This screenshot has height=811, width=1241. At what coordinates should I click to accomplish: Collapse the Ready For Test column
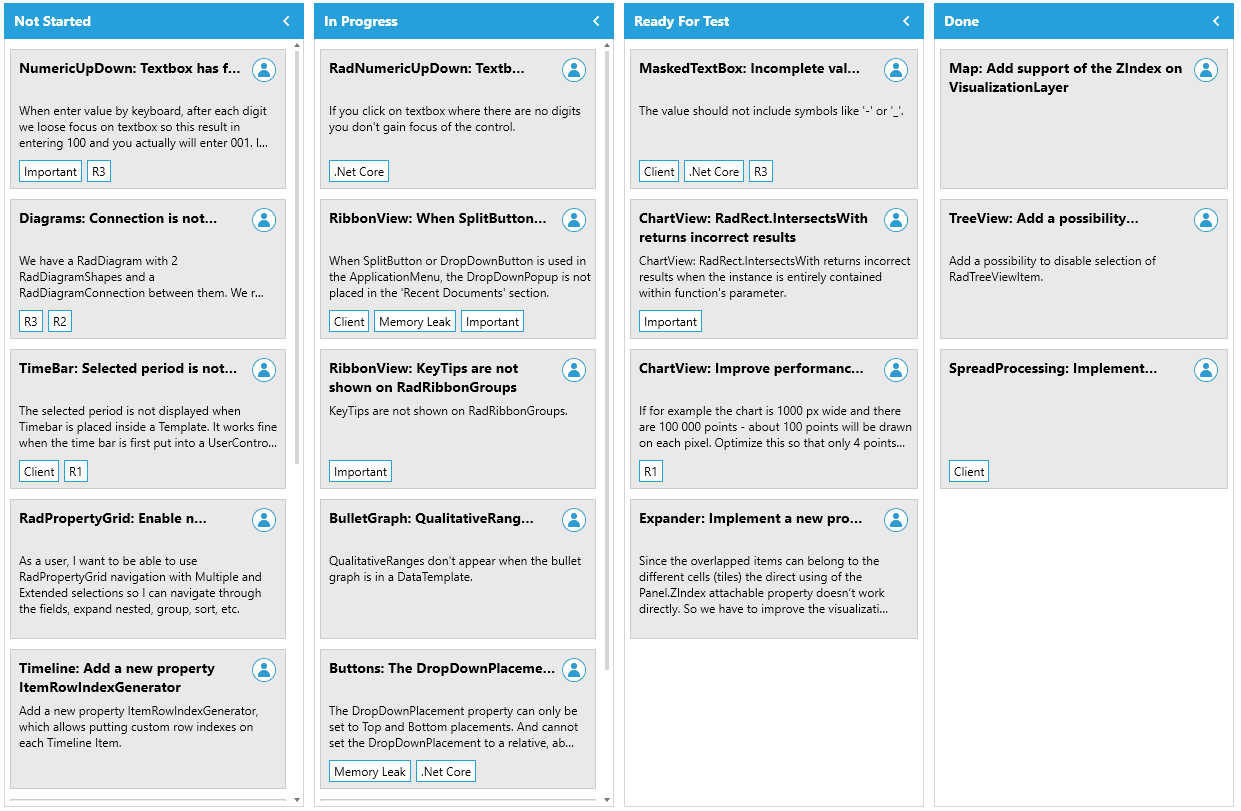pyautogui.click(x=907, y=20)
